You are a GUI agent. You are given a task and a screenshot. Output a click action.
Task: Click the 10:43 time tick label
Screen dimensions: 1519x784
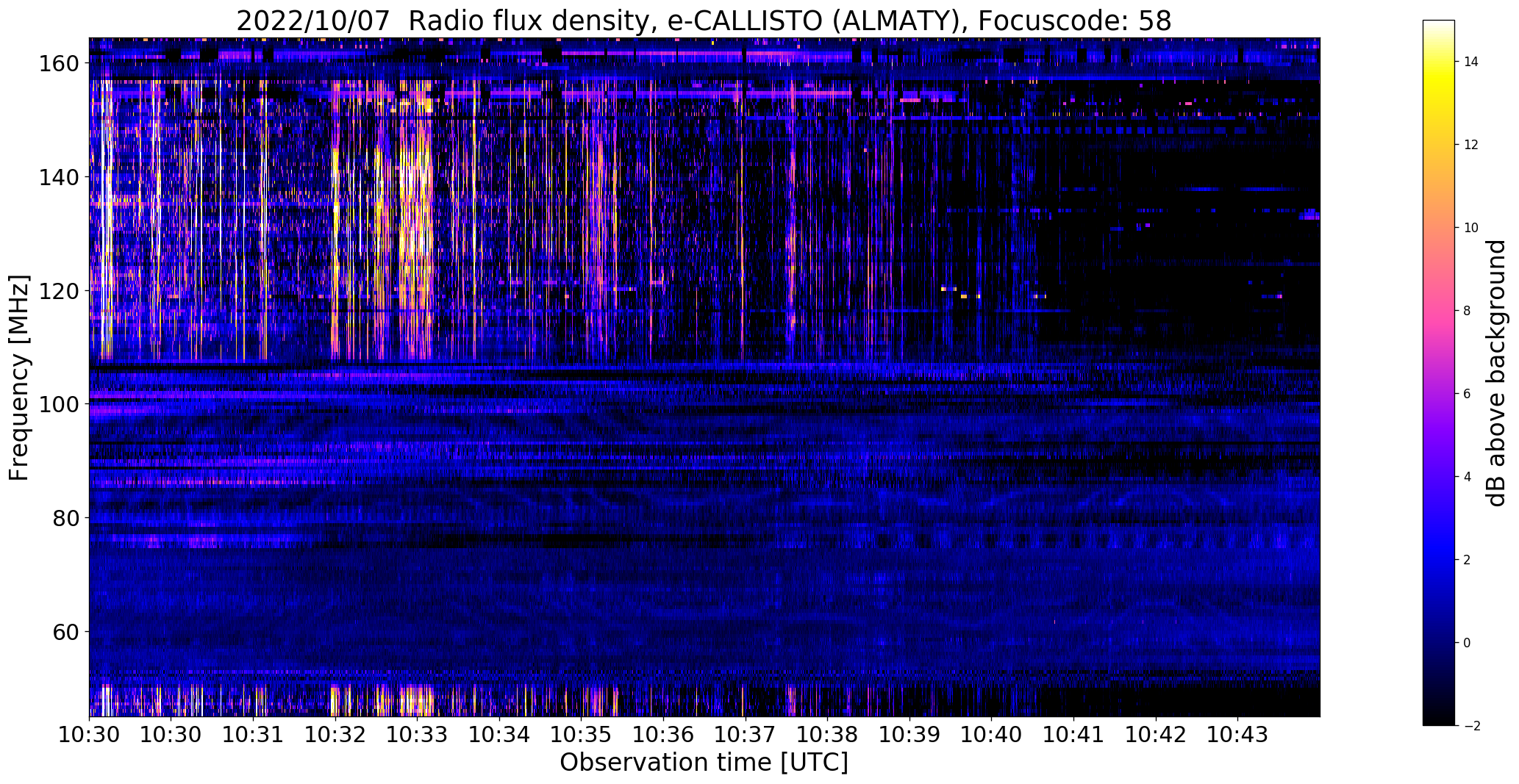tap(1238, 735)
